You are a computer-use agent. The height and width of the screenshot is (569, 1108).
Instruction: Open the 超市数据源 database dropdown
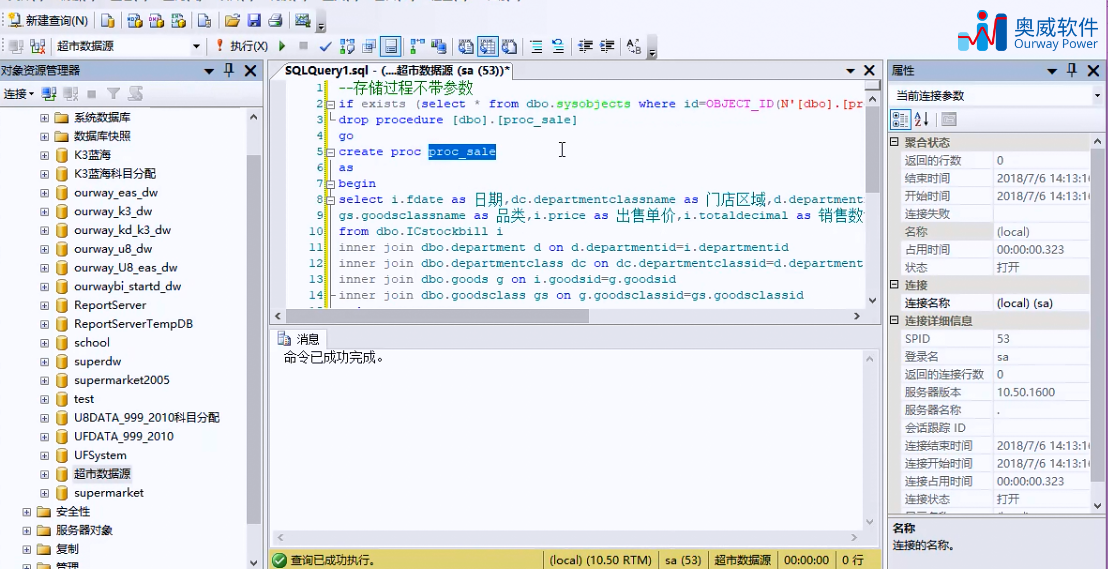click(196, 46)
